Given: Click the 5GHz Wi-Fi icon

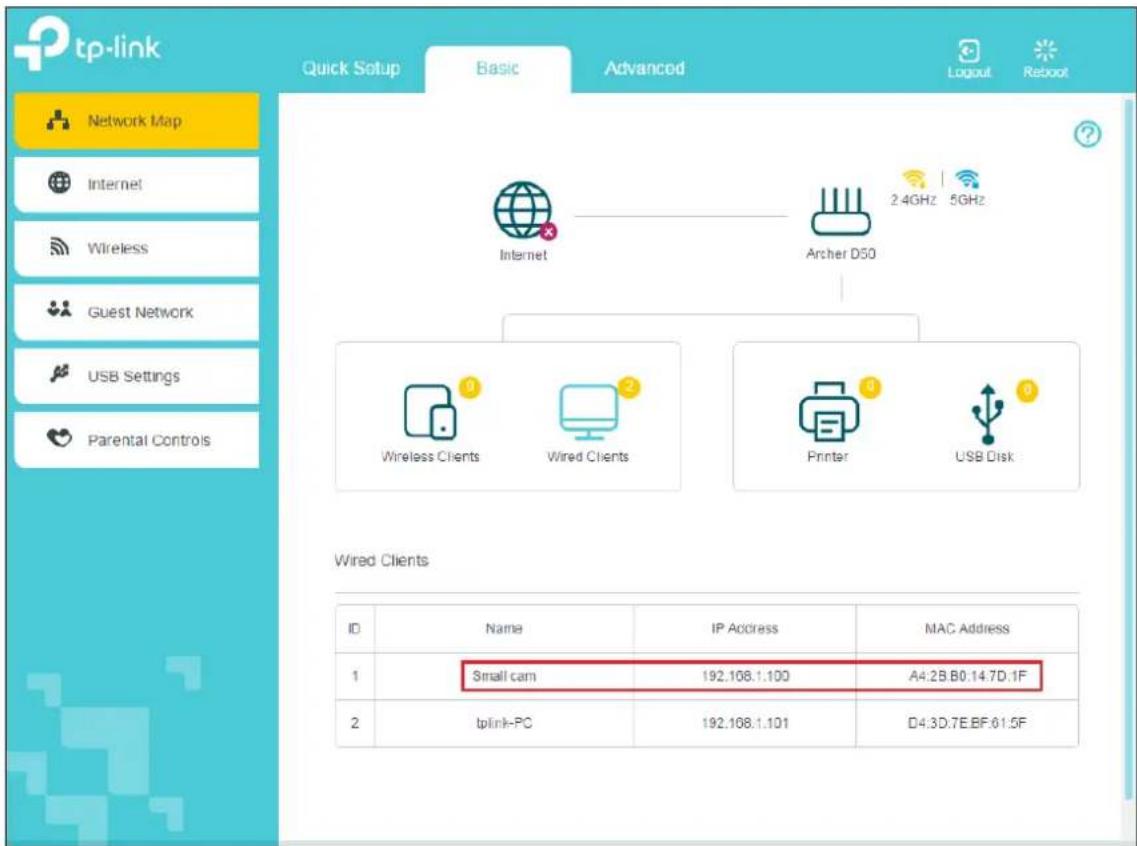Looking at the screenshot, I should point(967,178).
